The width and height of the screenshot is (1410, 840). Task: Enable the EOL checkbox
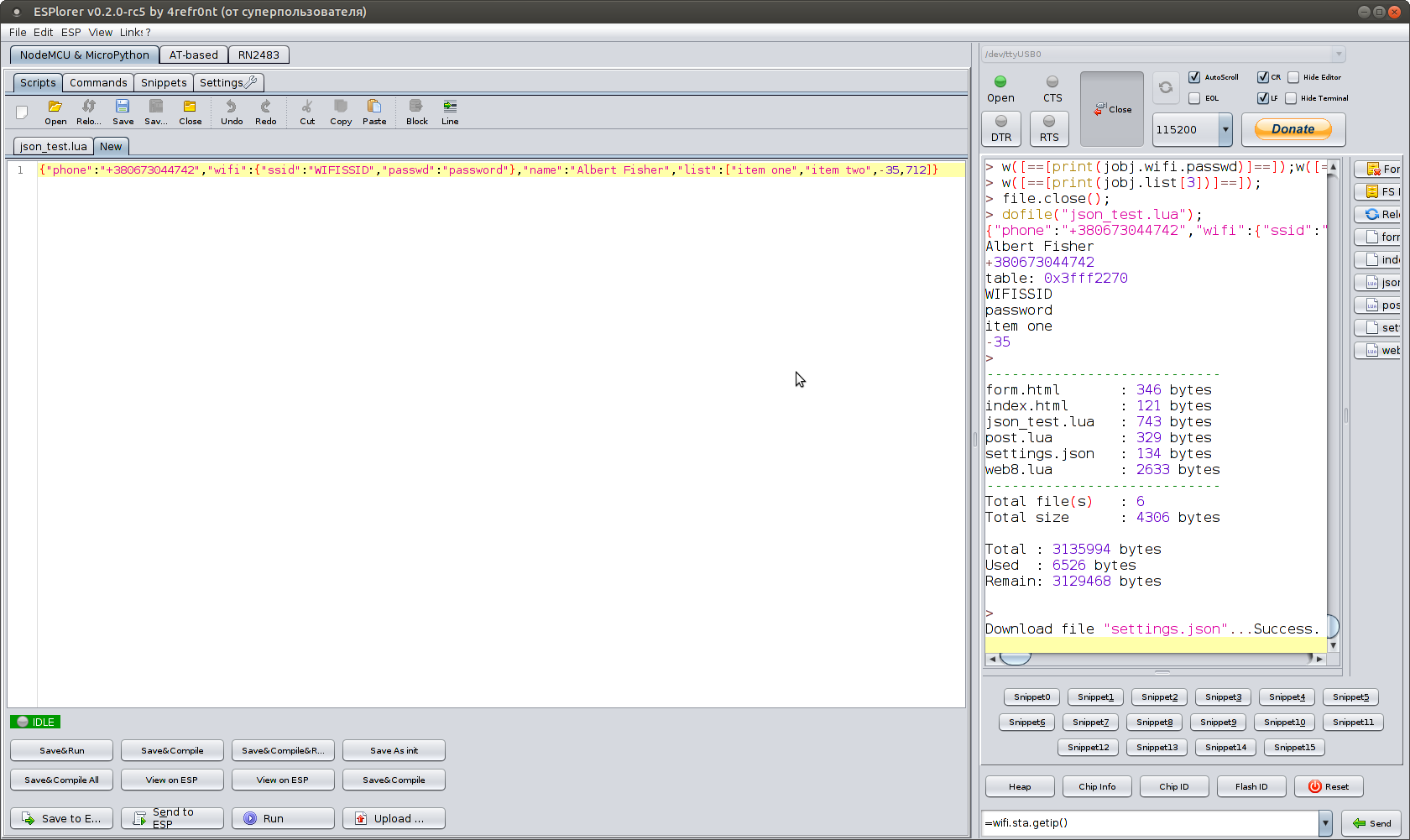tap(1194, 98)
